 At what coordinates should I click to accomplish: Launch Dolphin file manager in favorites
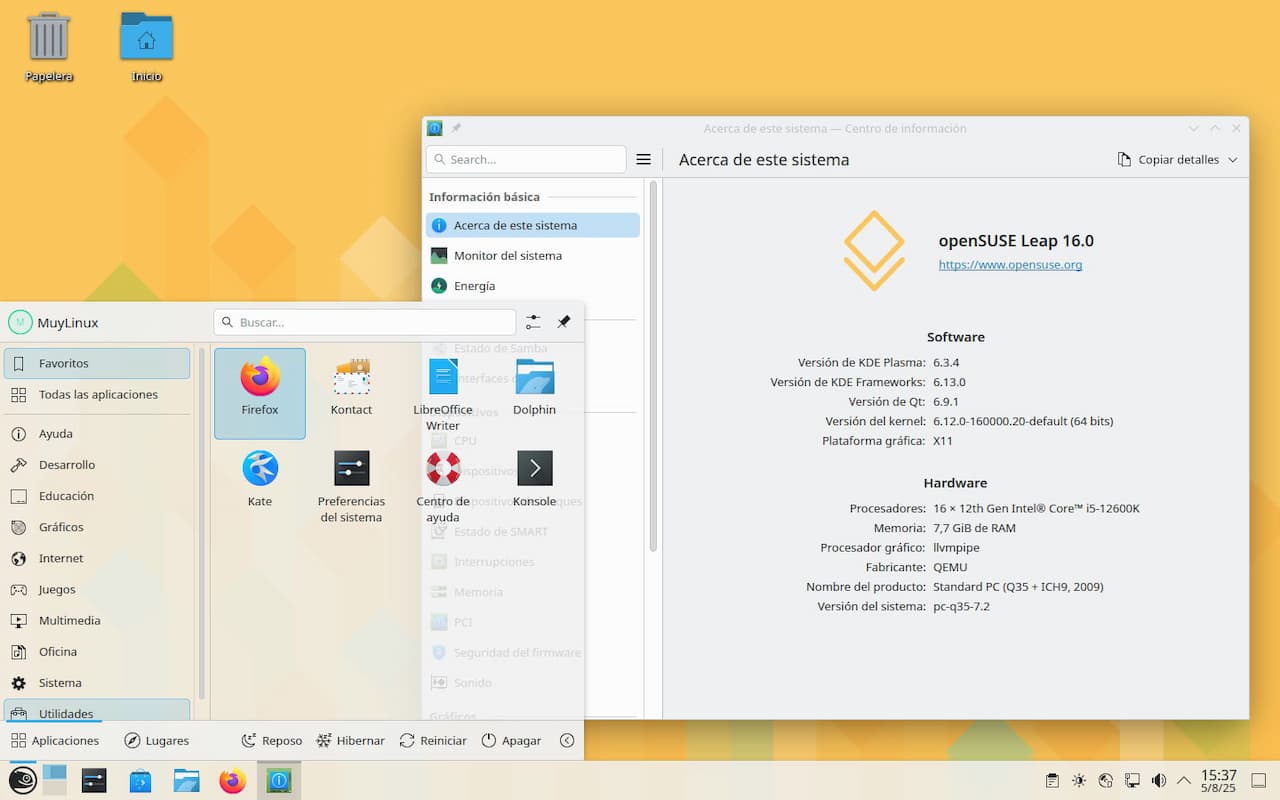534,378
